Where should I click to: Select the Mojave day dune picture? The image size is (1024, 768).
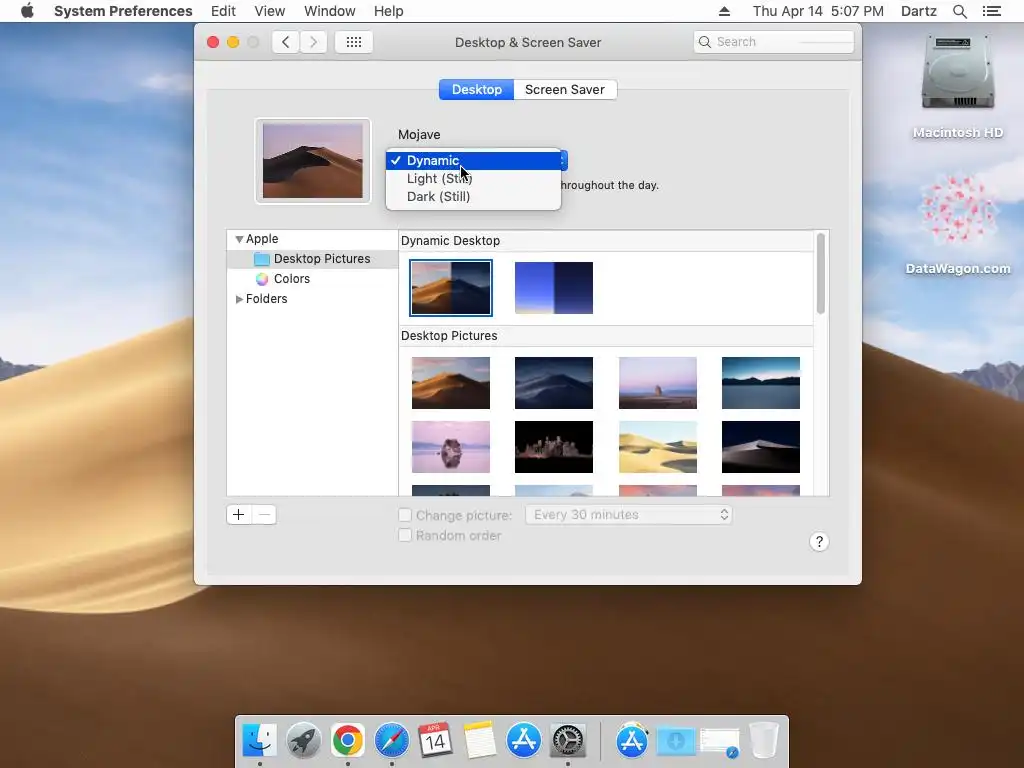451,383
